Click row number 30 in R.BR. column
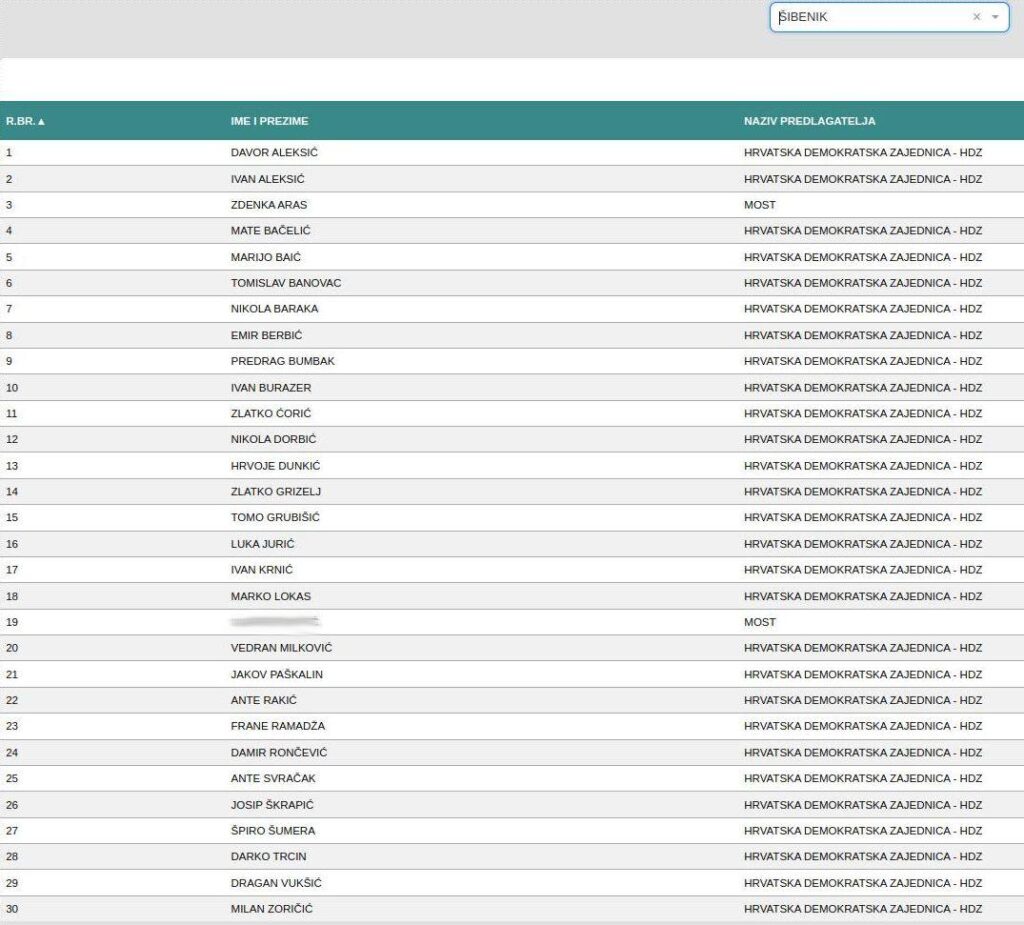The image size is (1024, 925). pyautogui.click(x=12, y=908)
